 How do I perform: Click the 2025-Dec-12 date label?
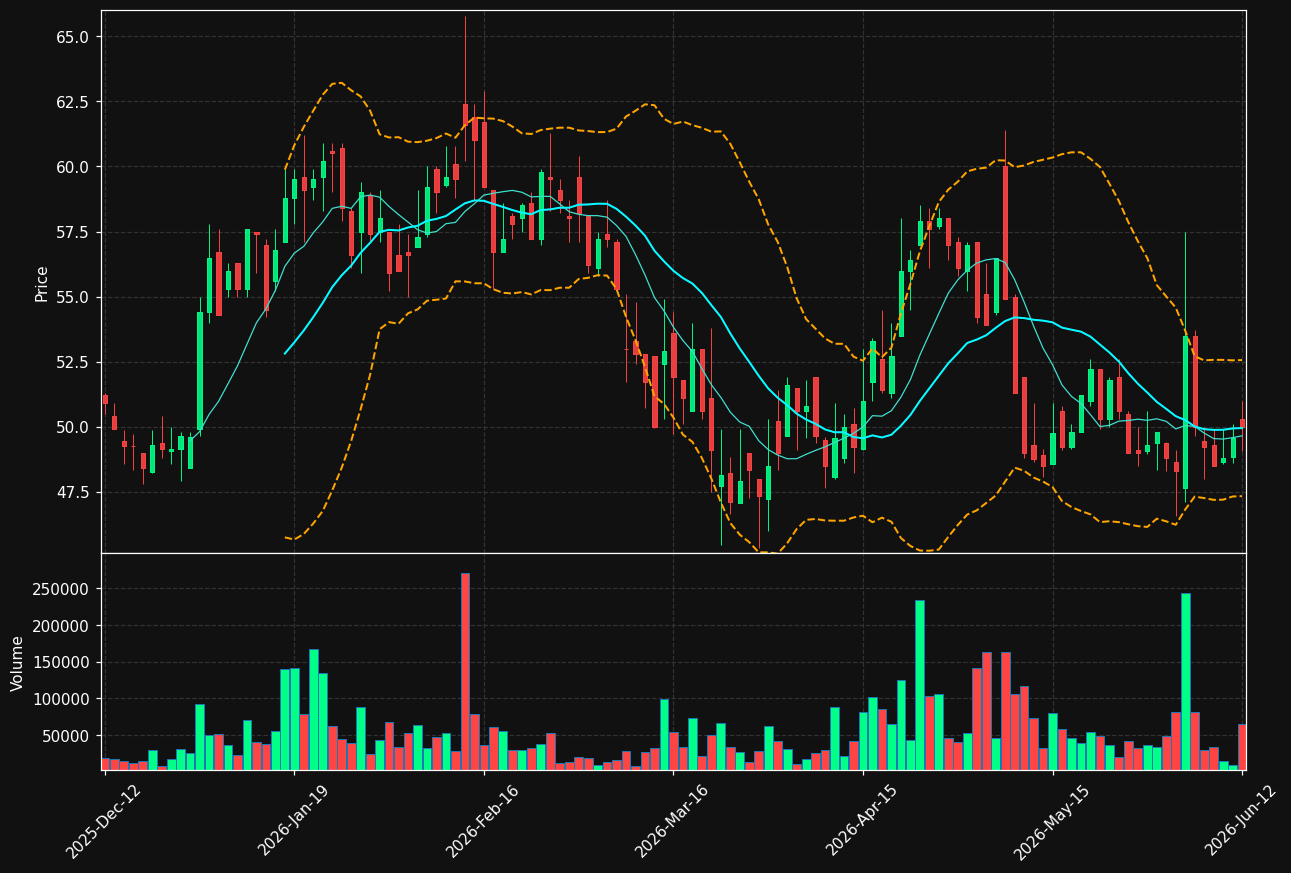pos(104,820)
